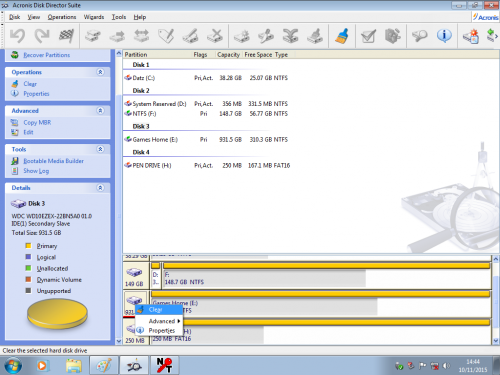The image size is (500, 375).
Task: Click the sidebar scroll up arrow
Action: [x=119, y=53]
